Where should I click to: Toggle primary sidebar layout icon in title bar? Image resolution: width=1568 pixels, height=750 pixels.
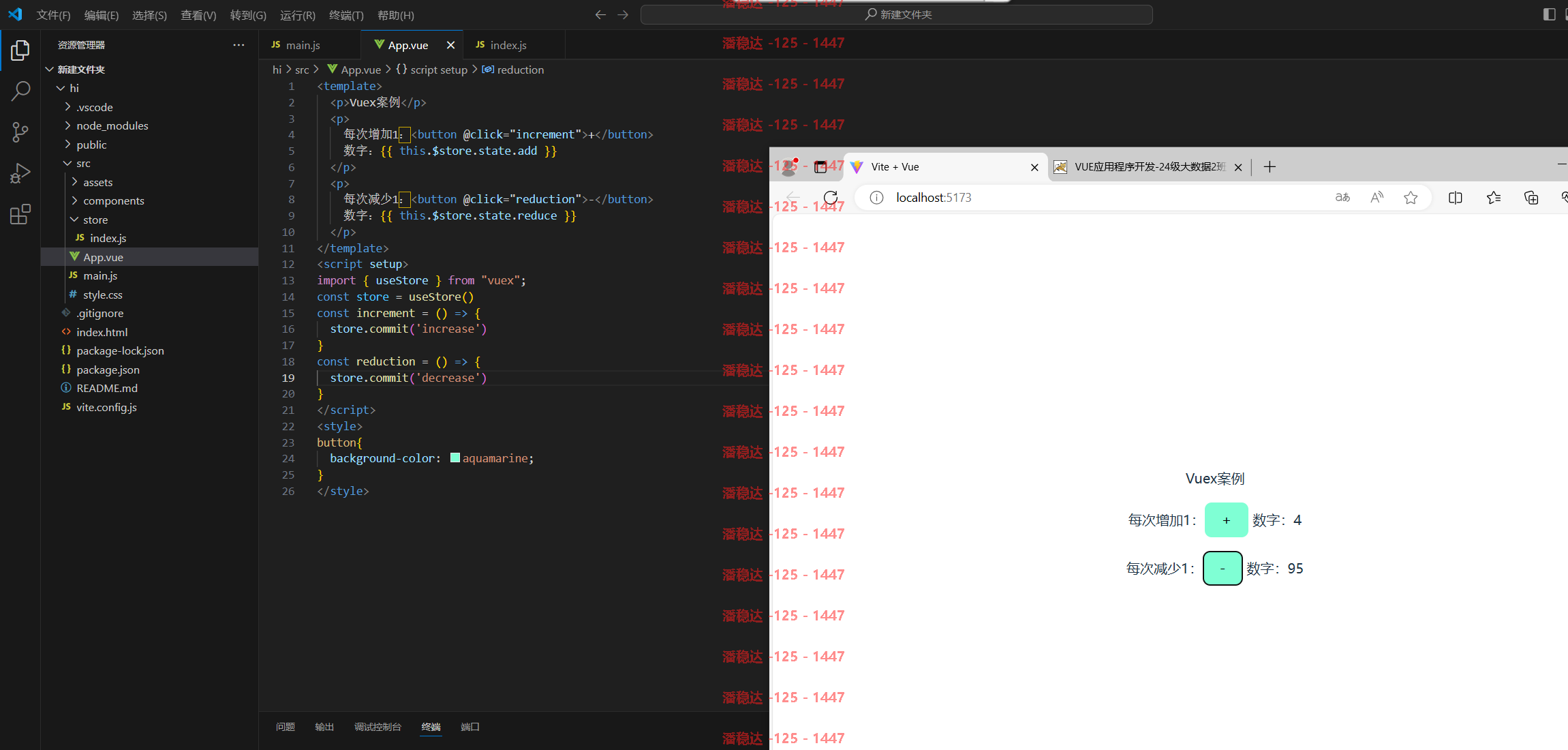point(1549,14)
